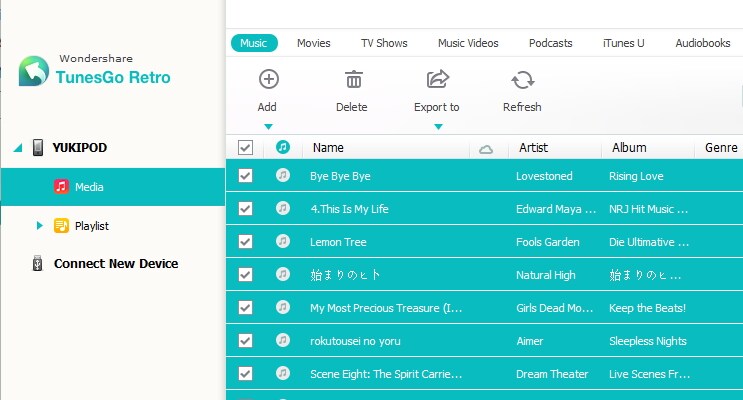
Task: Sort by the Name column header
Action: (328, 148)
